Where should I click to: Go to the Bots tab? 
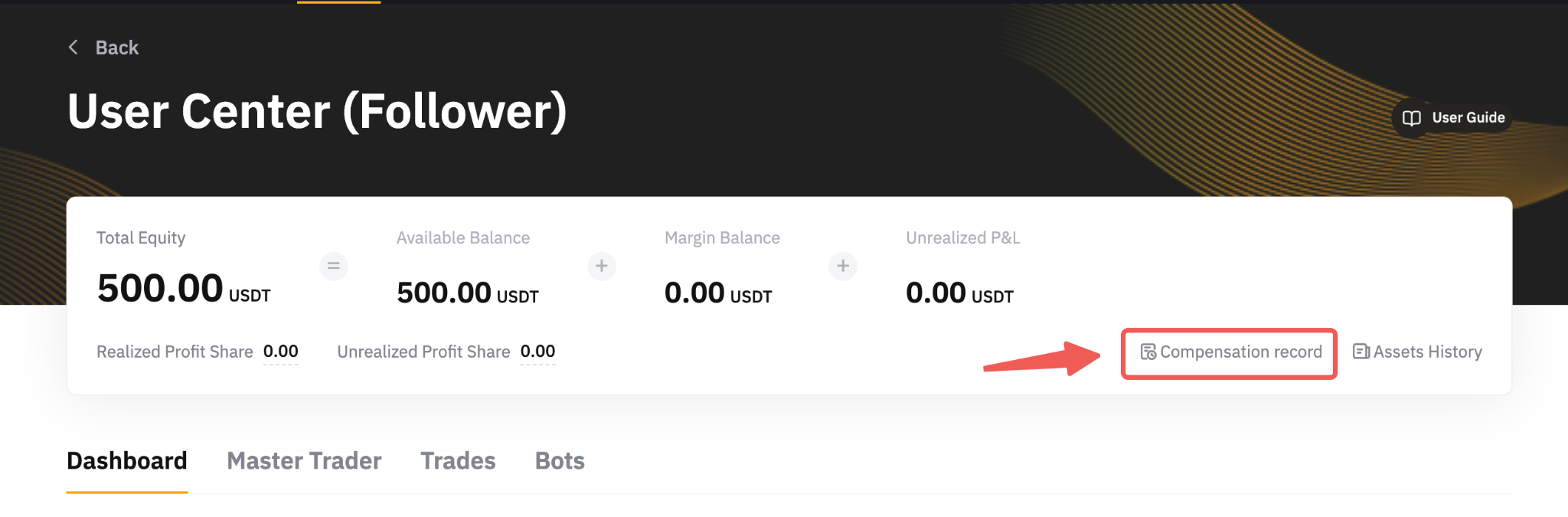[x=560, y=461]
